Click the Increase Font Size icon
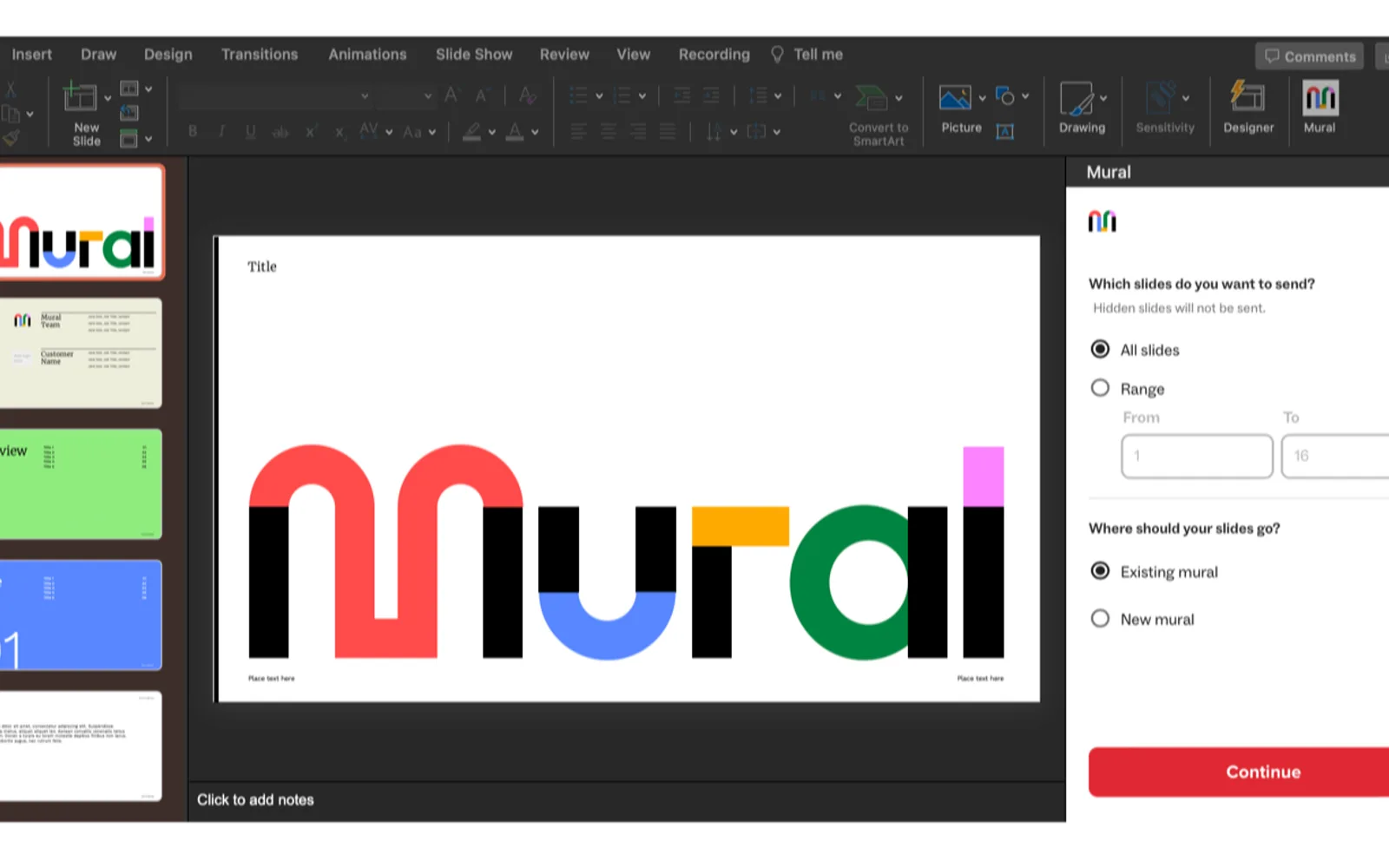 [451, 95]
